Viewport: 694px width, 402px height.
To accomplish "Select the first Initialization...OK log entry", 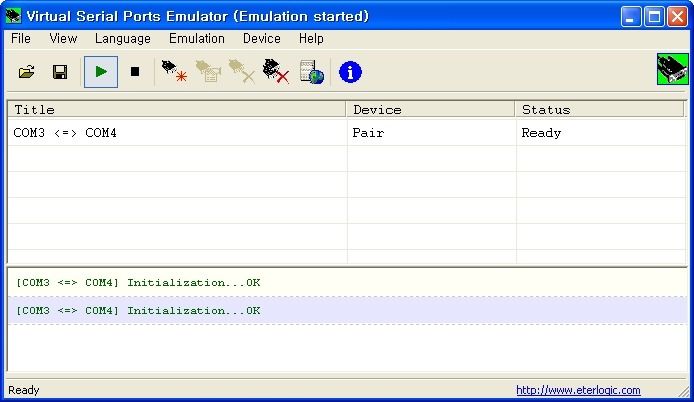I will coord(347,282).
